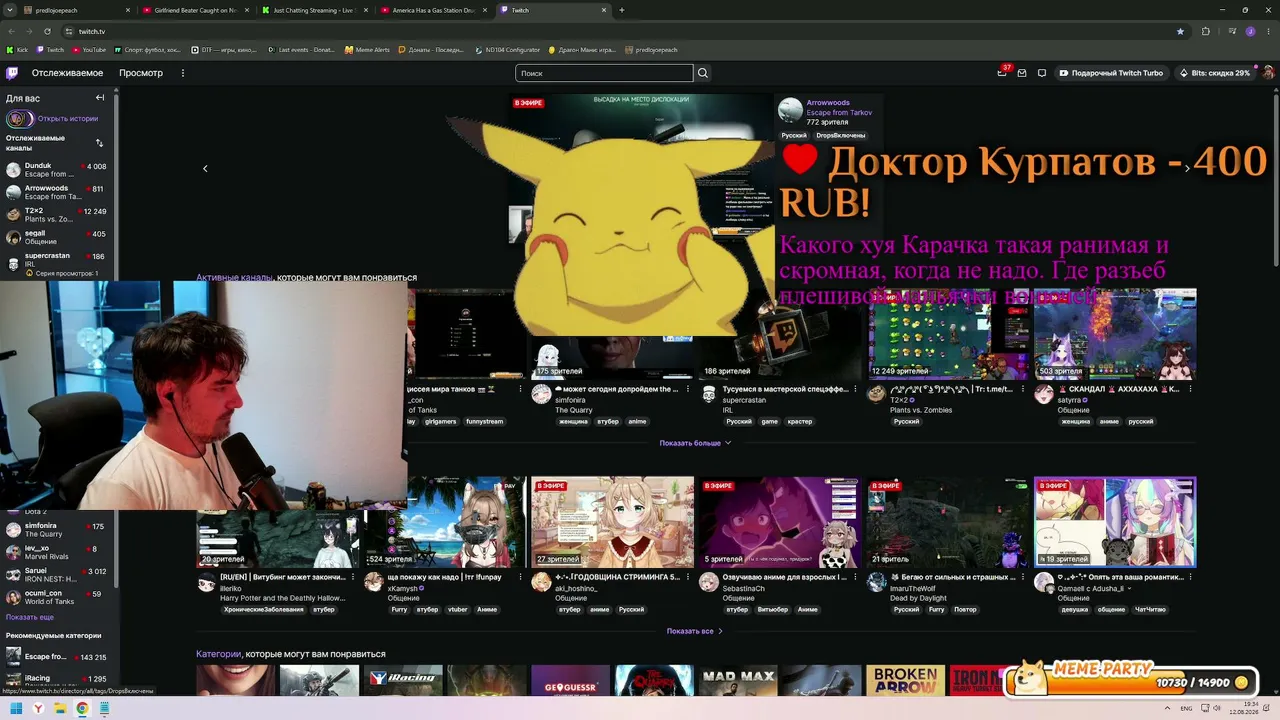Screen dimensions: 1280x720
Task: Open the Kick bookmark
Action: pyautogui.click(x=17, y=49)
